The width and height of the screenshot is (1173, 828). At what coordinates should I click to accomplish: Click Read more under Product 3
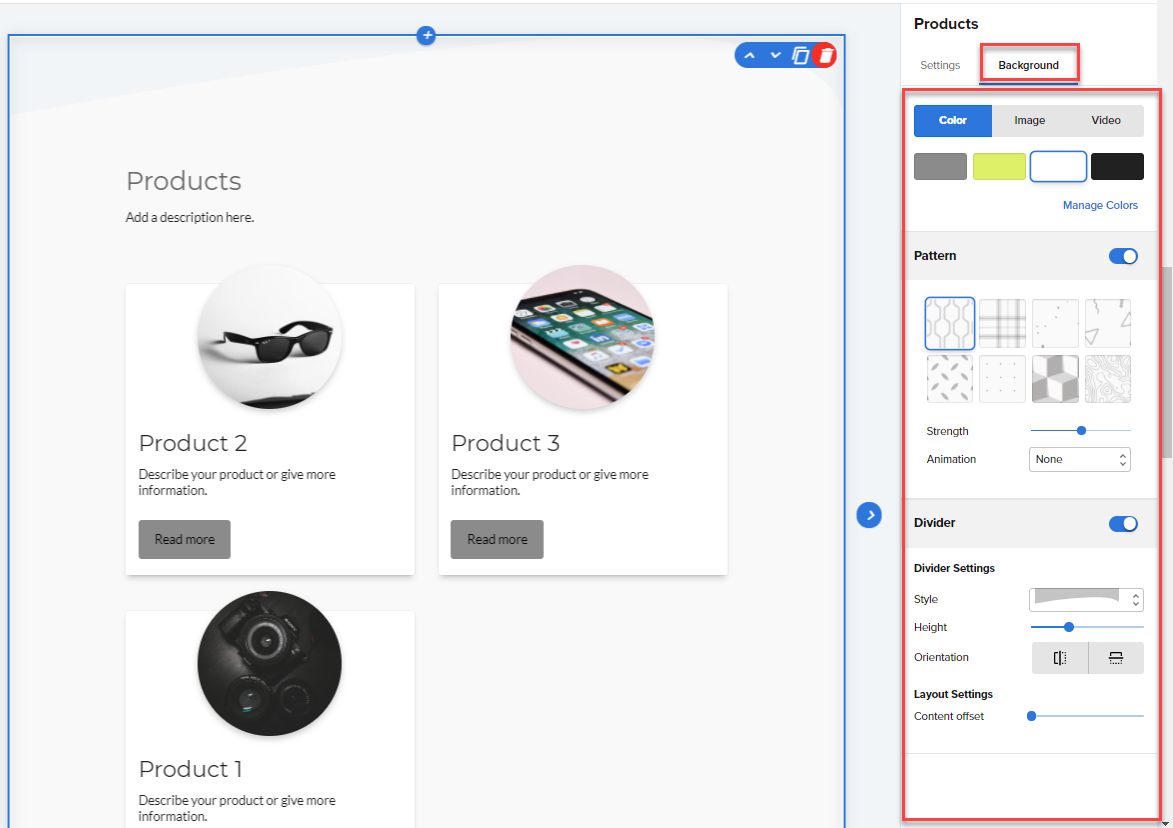(497, 539)
